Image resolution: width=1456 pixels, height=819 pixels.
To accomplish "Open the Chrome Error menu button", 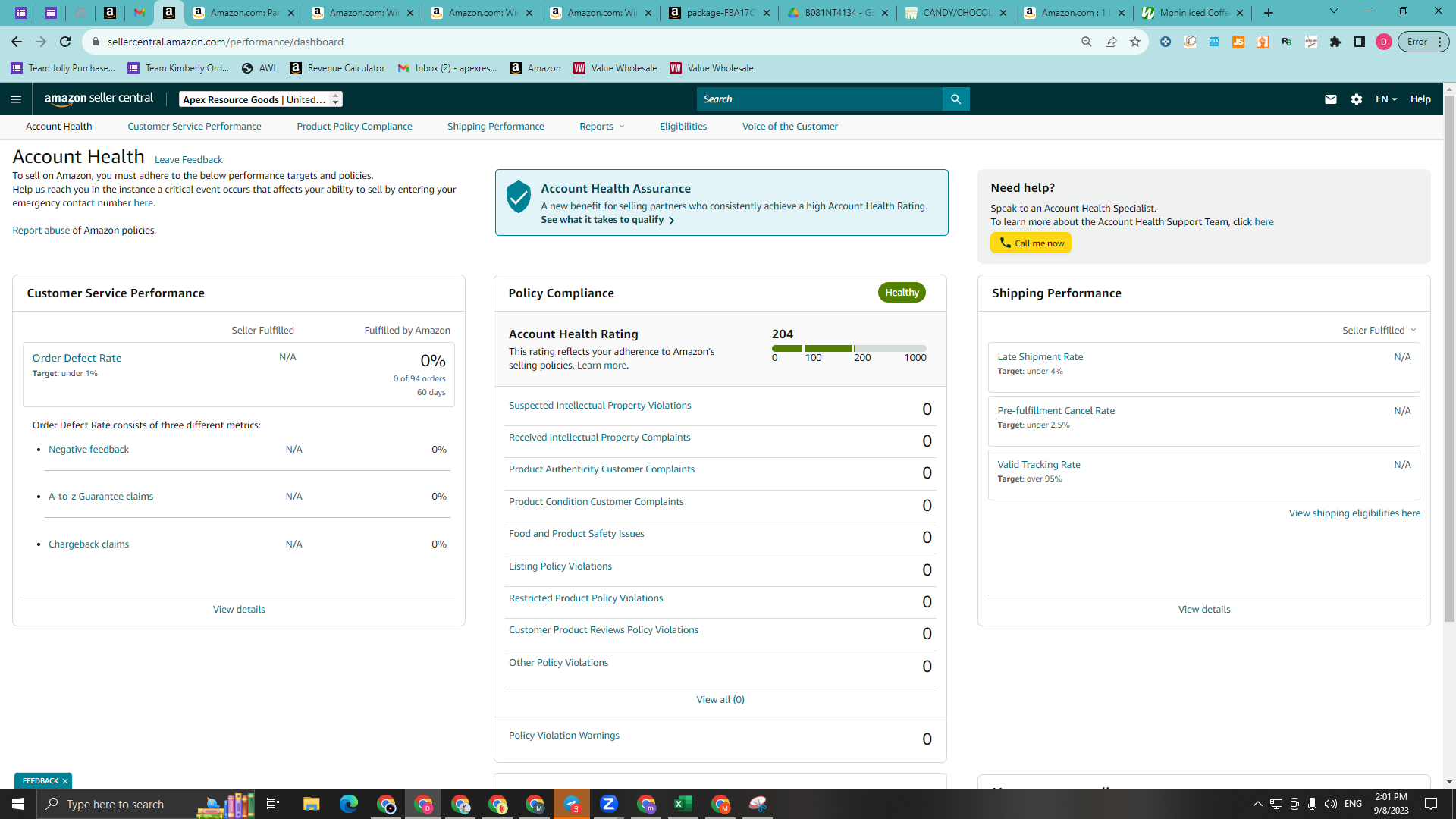I will pos(1423,42).
